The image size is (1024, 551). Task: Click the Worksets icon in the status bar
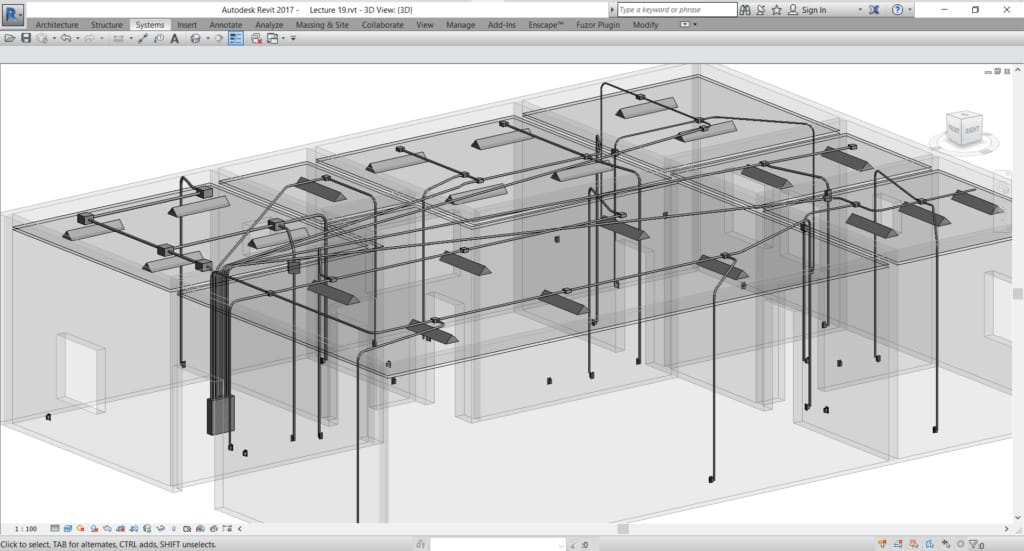tap(421, 544)
